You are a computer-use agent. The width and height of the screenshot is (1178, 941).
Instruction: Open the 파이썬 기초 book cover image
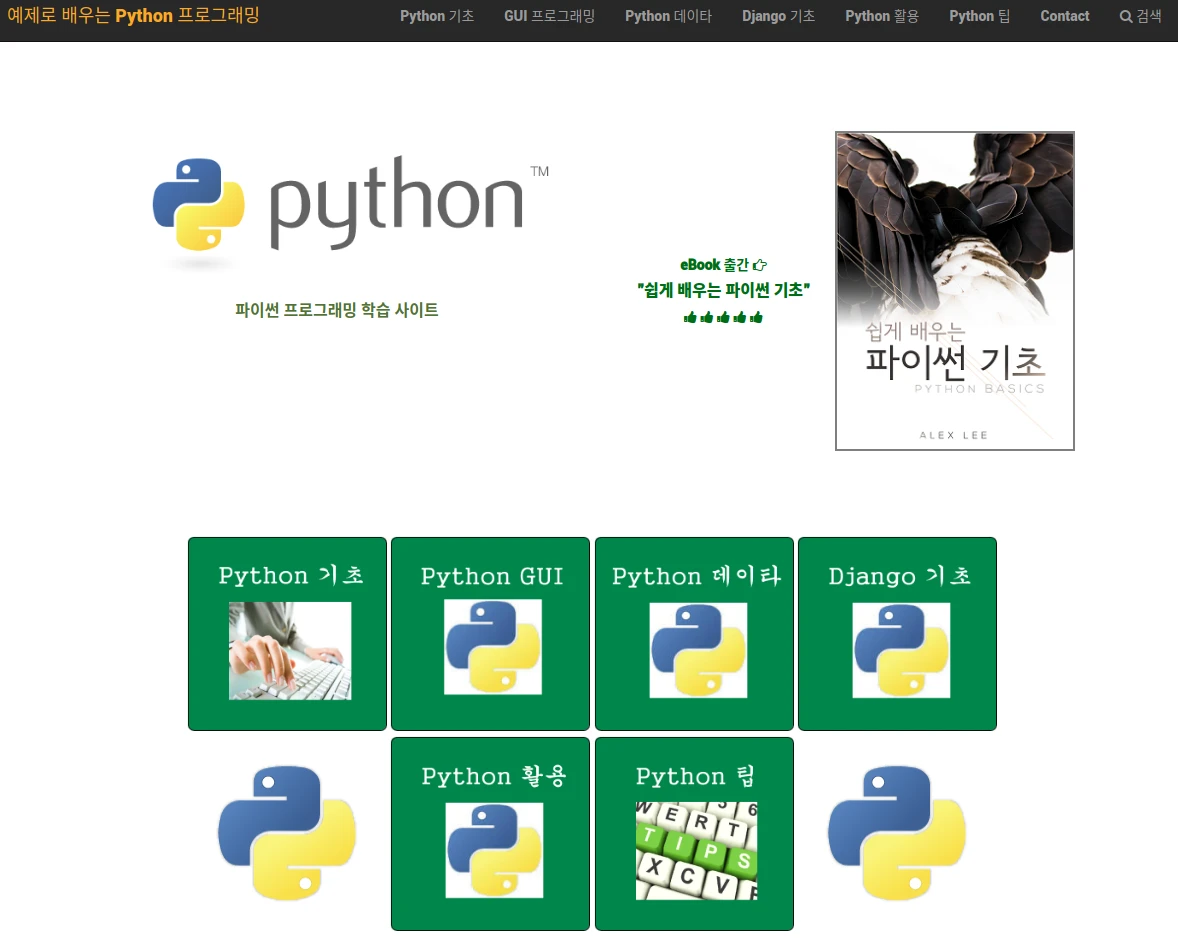pos(955,291)
